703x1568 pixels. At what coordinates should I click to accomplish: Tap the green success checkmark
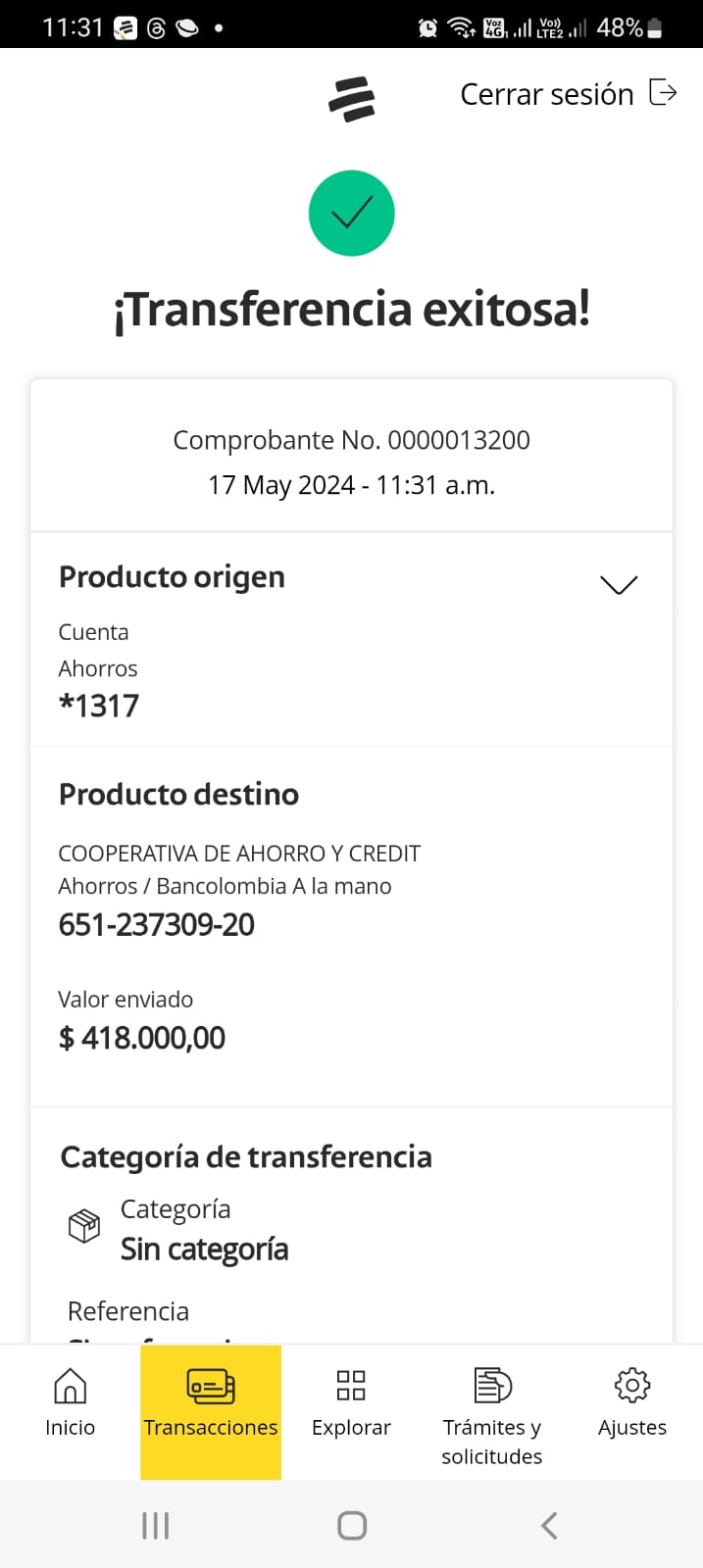351,214
